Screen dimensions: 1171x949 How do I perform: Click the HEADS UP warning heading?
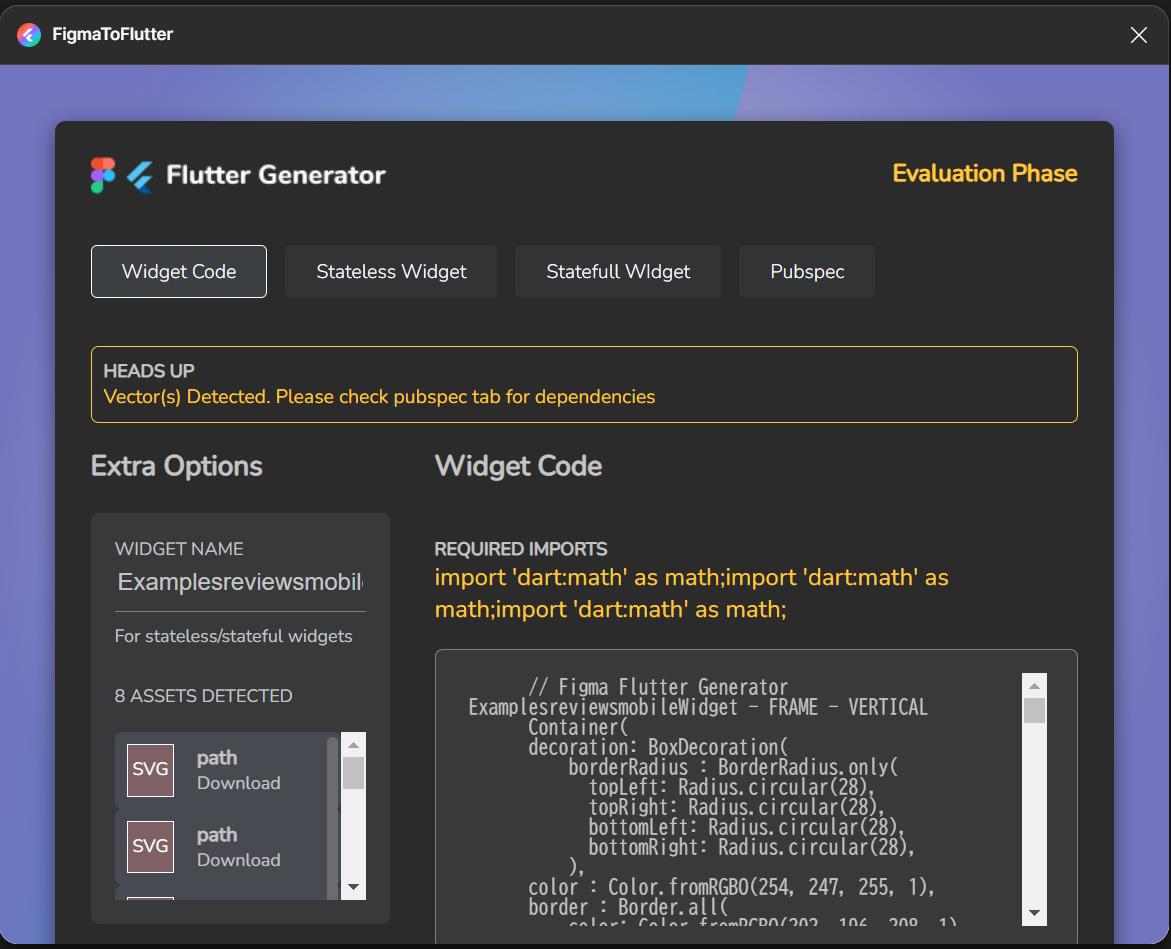pos(149,371)
